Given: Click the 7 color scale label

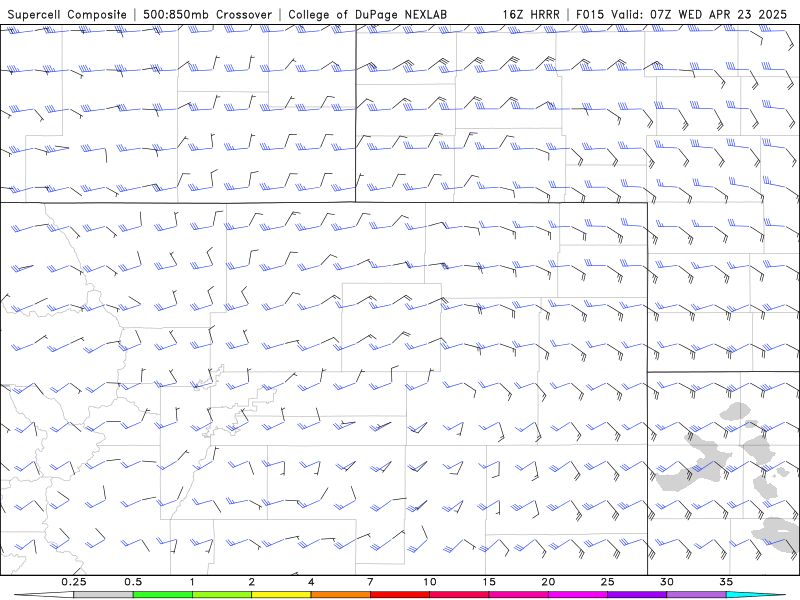Looking at the screenshot, I should click(370, 582).
